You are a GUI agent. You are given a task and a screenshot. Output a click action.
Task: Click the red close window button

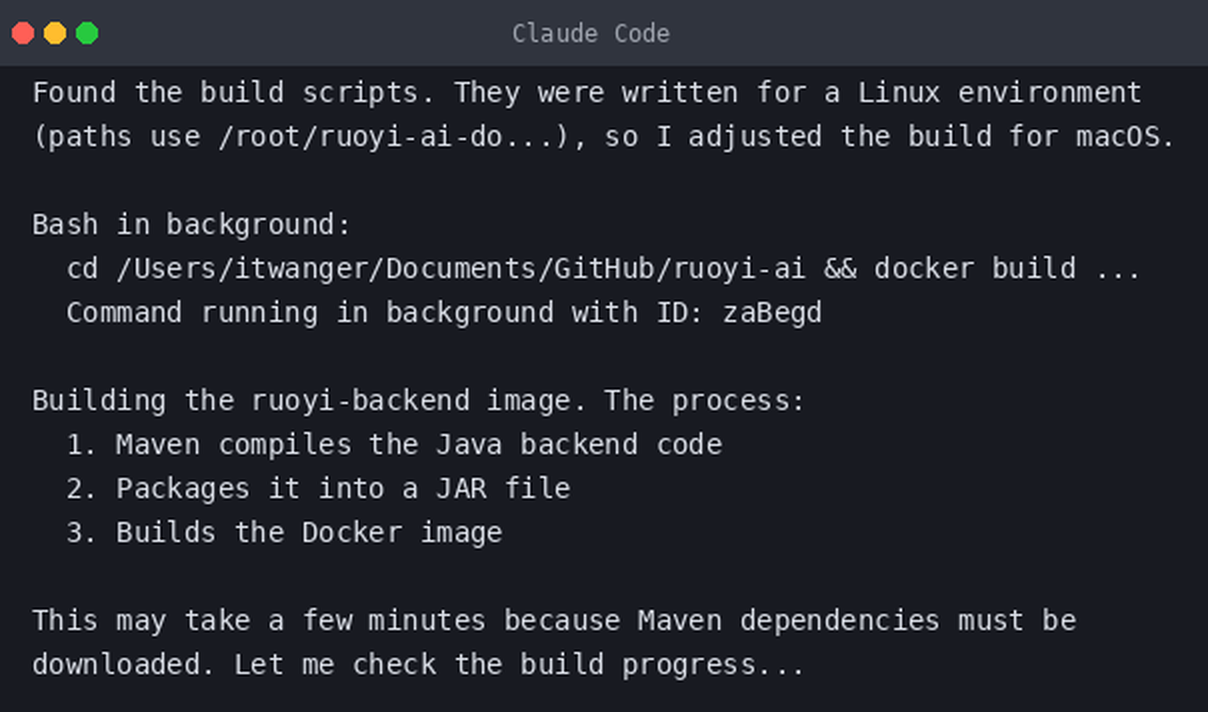[x=22, y=33]
